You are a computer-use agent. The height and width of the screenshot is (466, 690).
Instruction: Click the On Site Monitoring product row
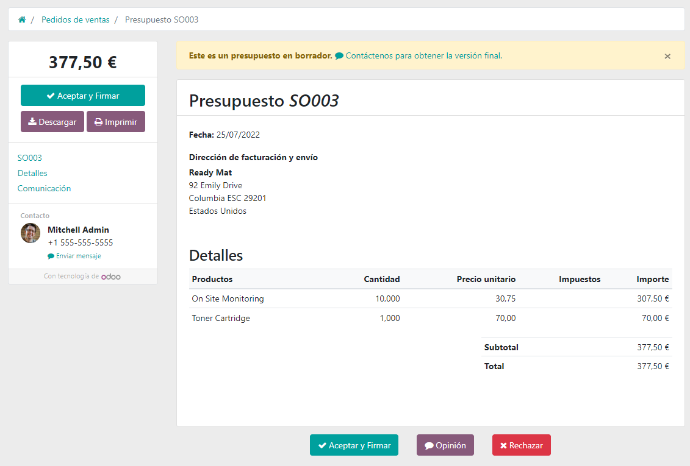coord(228,298)
